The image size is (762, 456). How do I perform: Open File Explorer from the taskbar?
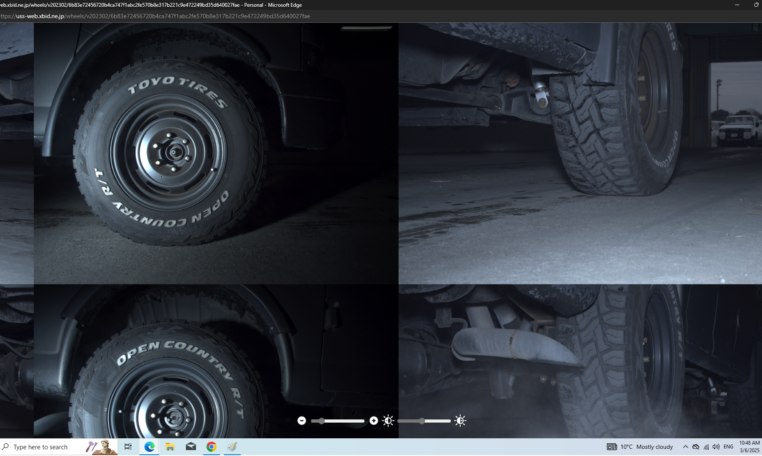[170, 447]
